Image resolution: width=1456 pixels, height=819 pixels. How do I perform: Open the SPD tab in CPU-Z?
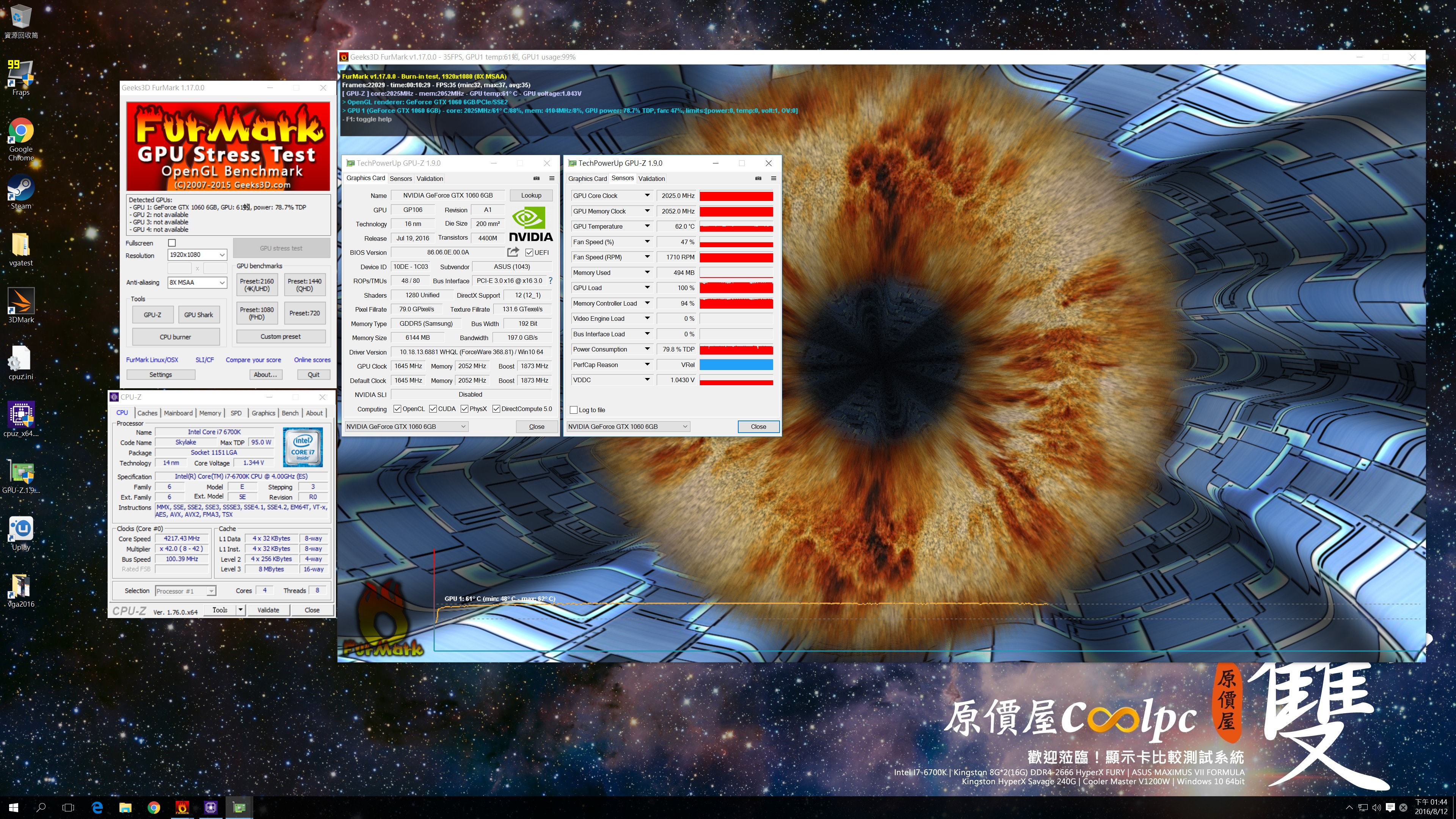(x=236, y=413)
